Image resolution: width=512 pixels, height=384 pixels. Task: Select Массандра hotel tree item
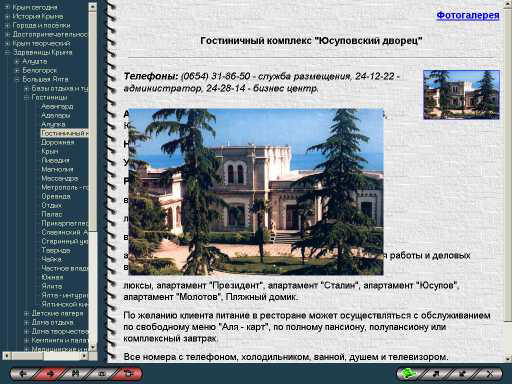point(59,178)
